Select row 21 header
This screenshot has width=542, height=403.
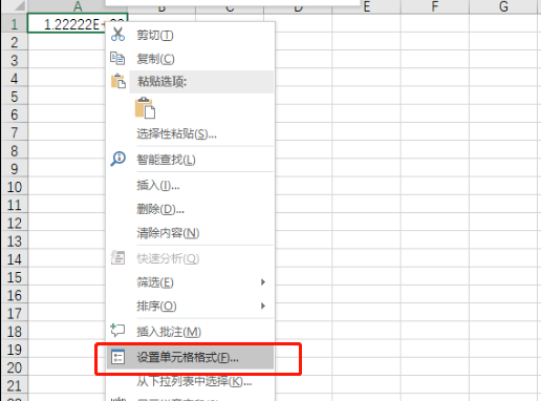tap(14, 385)
